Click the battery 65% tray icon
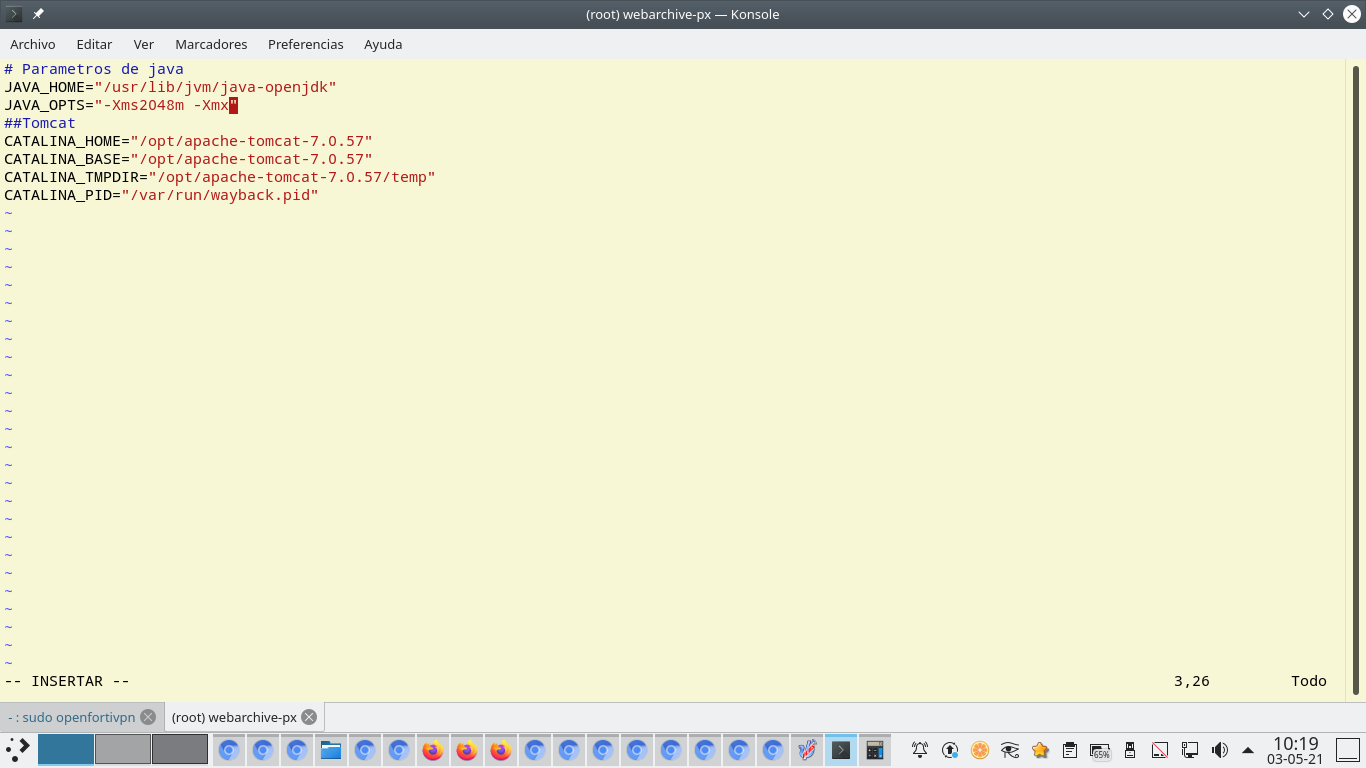The height and width of the screenshot is (768, 1366). click(1100, 750)
